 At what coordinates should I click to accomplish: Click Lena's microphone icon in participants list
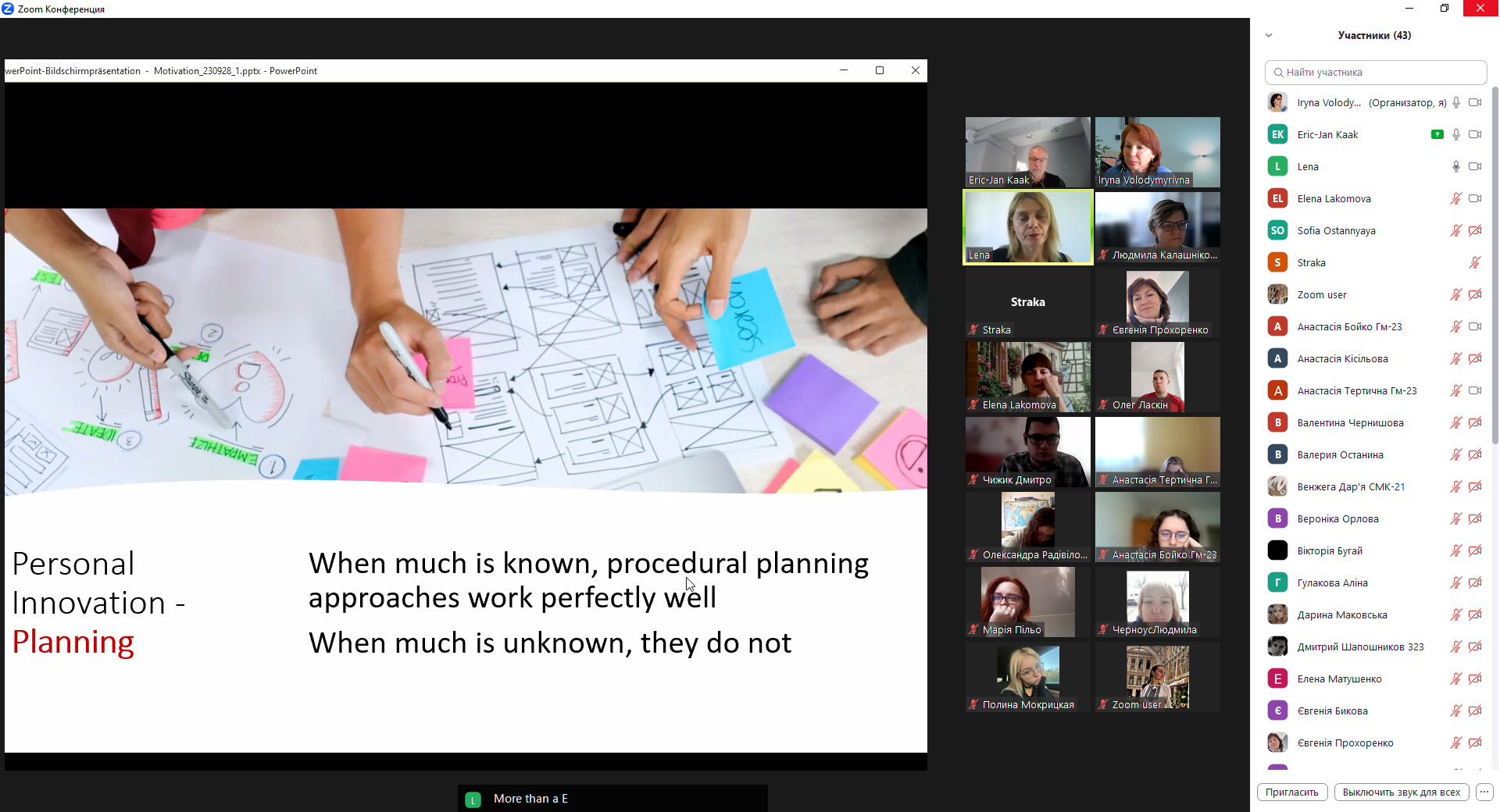pyautogui.click(x=1456, y=166)
